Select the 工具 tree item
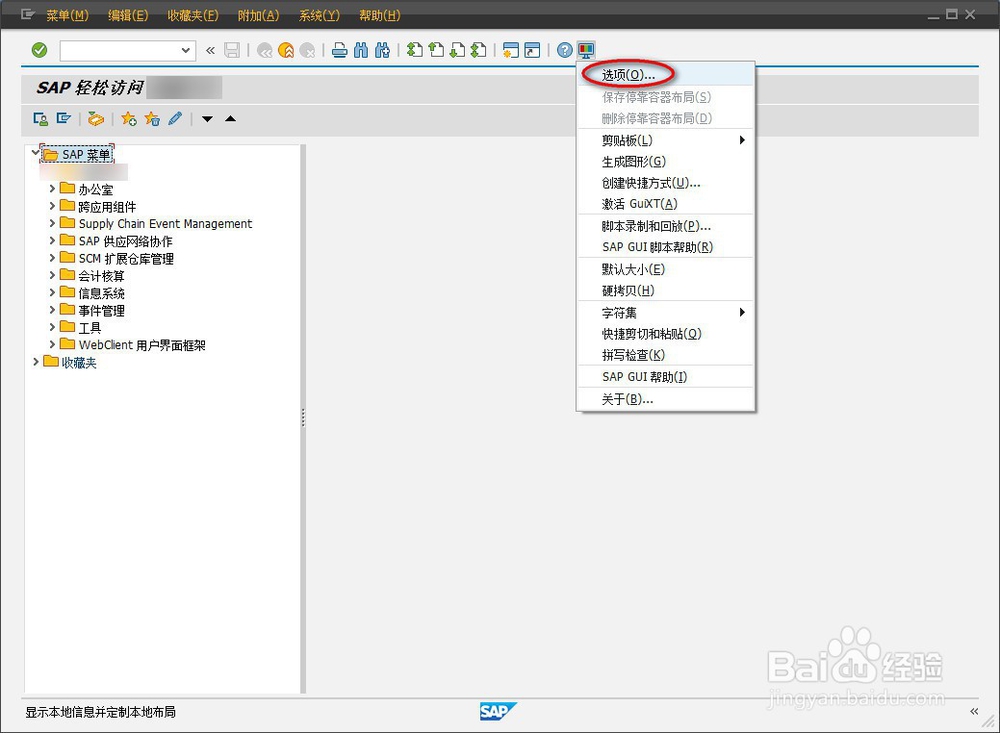1000x733 pixels. click(90, 328)
